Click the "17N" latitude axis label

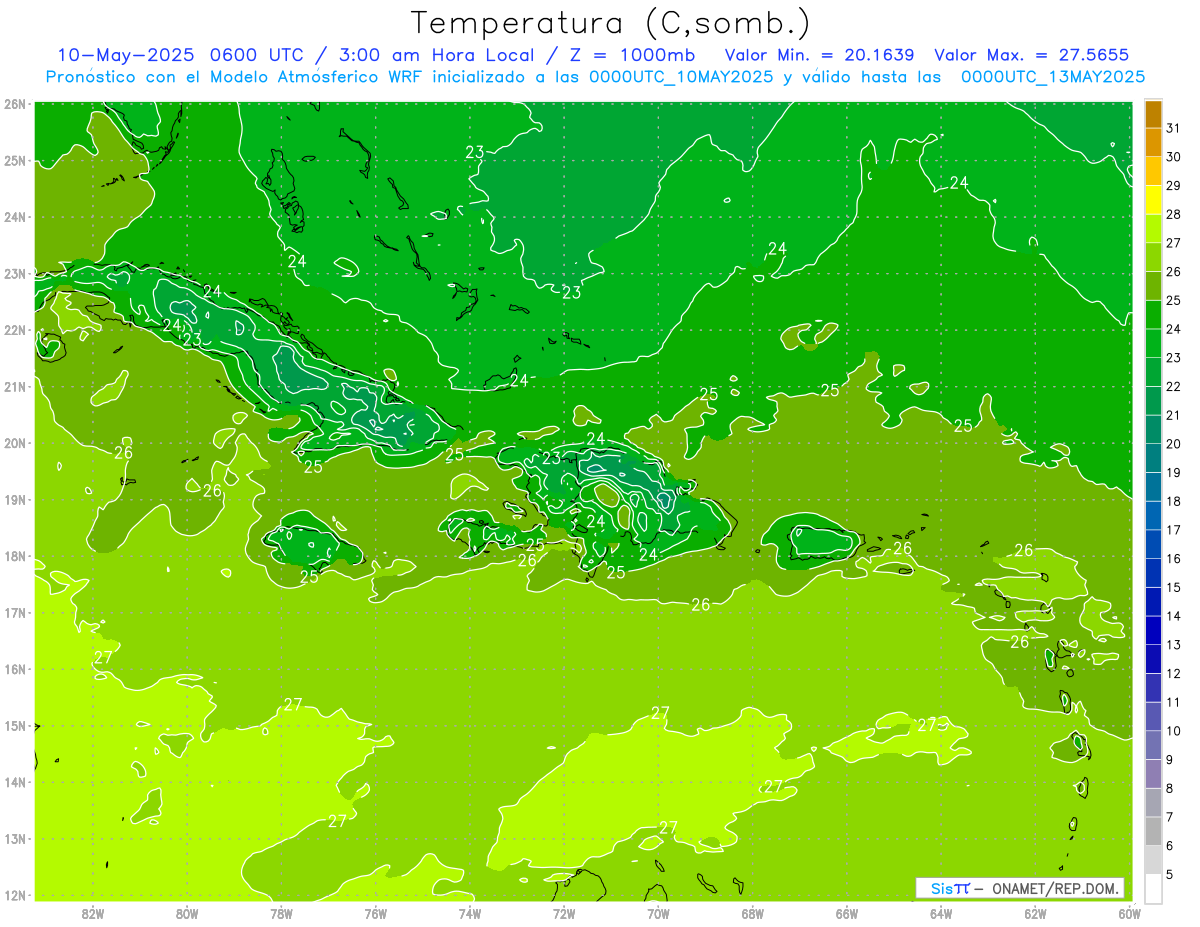click(15, 612)
